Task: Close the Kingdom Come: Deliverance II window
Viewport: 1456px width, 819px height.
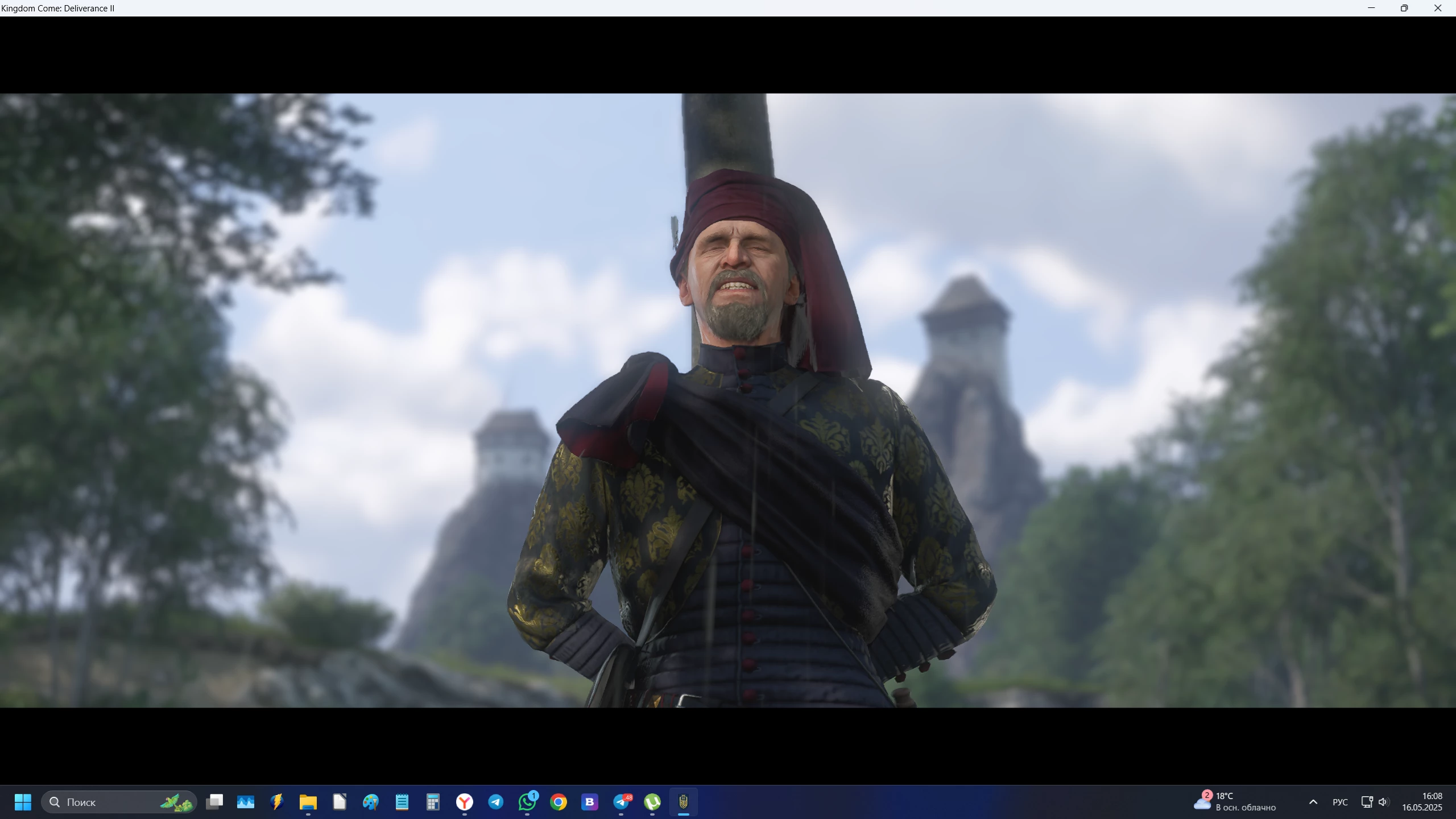Action: pos(1438,8)
